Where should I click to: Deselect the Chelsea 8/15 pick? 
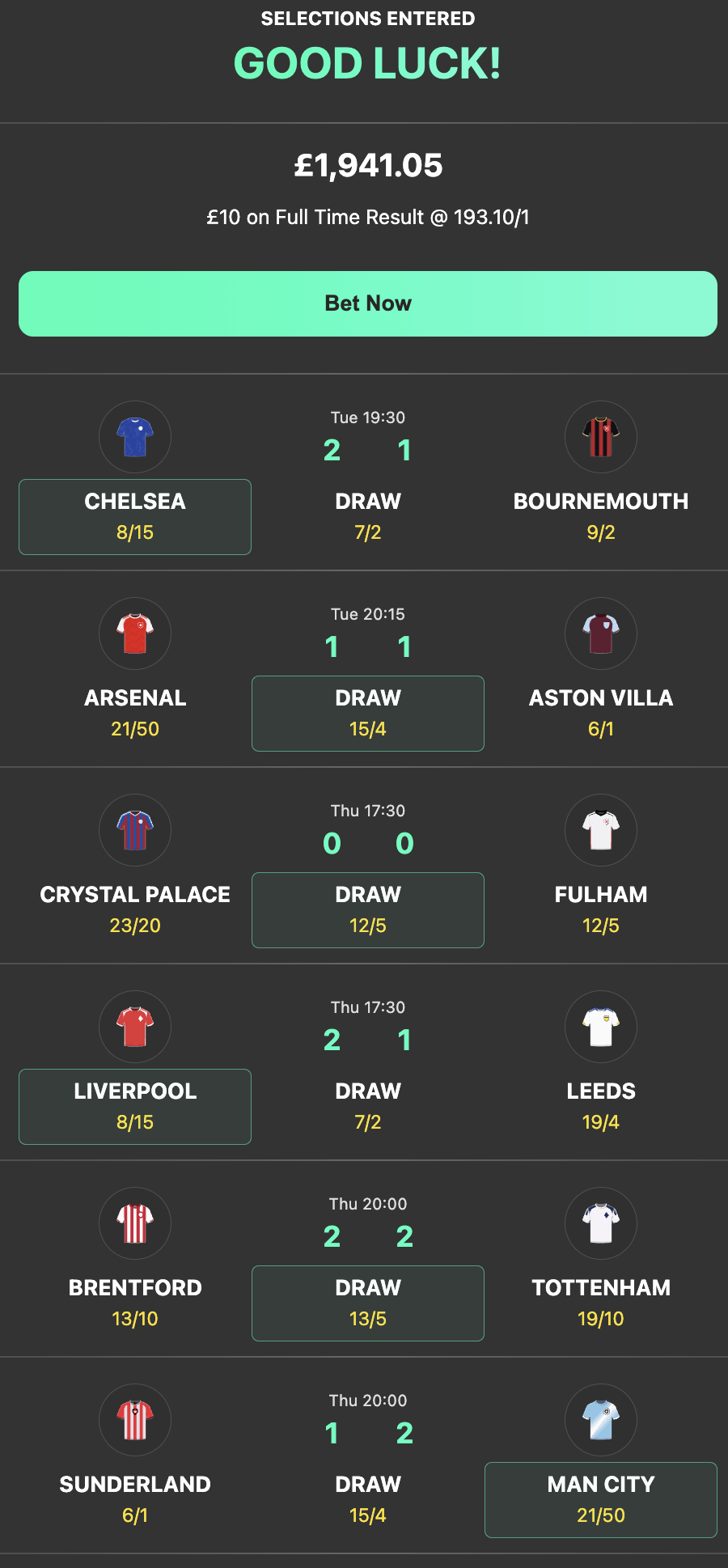[134, 516]
